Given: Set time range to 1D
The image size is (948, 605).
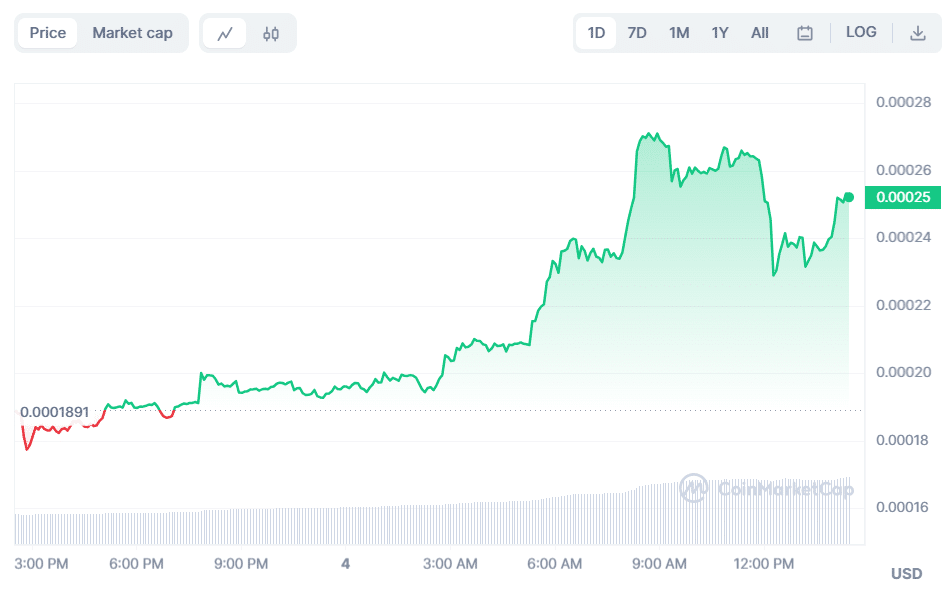Looking at the screenshot, I should [596, 33].
